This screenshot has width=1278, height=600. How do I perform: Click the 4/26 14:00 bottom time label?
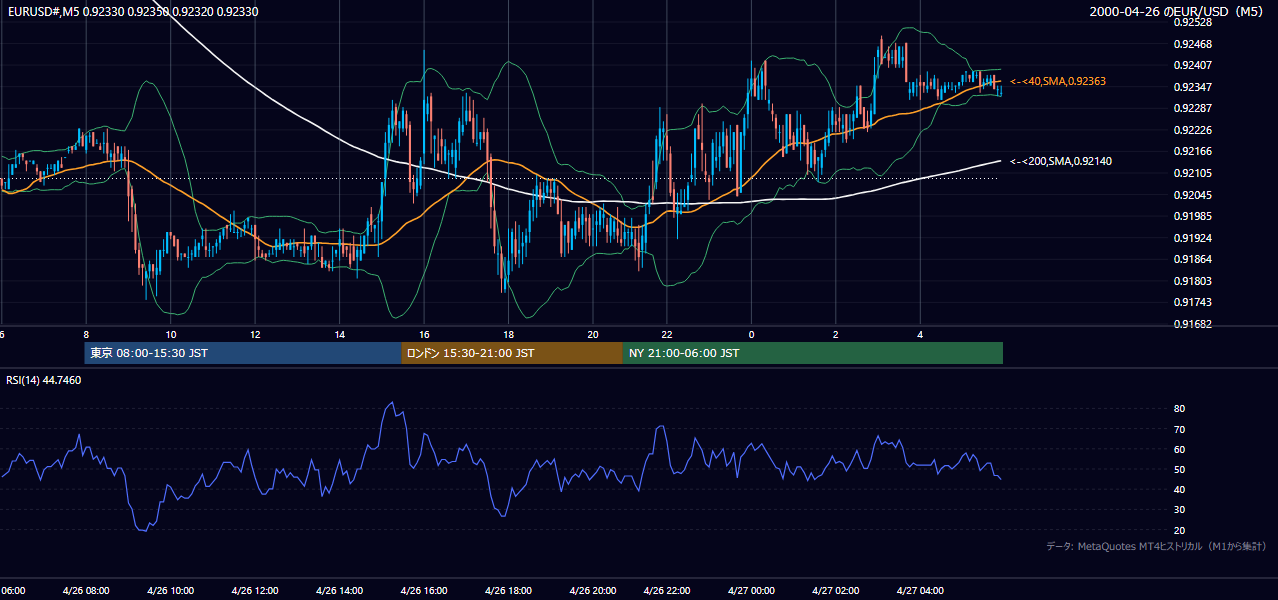click(340, 590)
